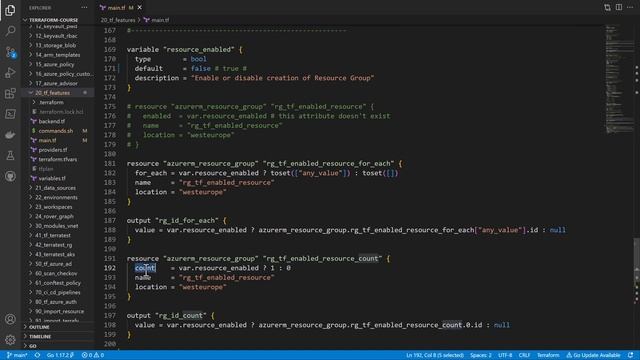The image size is (640, 360).
Task: Open tfplan file in explorer
Action: point(46,169)
